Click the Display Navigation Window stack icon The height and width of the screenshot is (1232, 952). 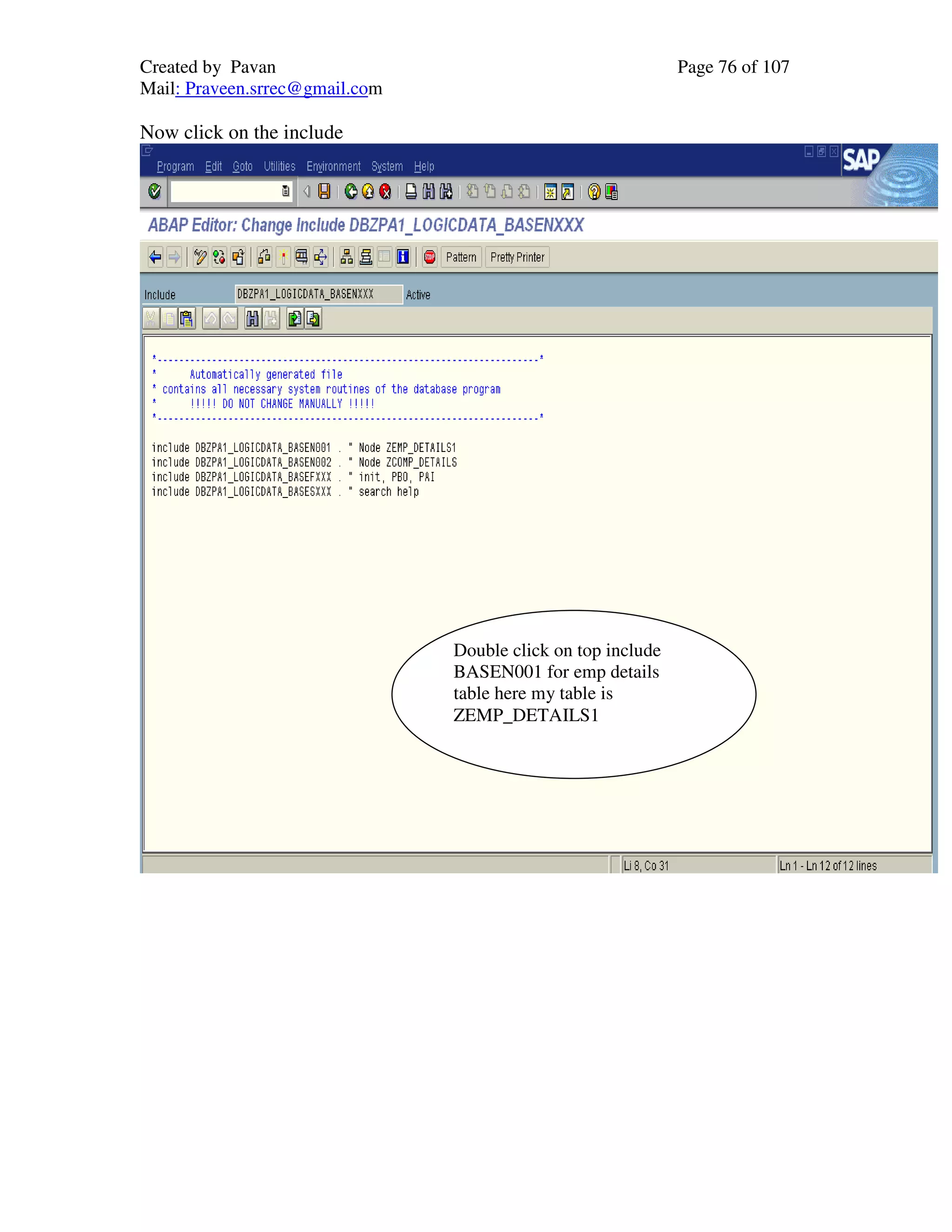(365, 257)
